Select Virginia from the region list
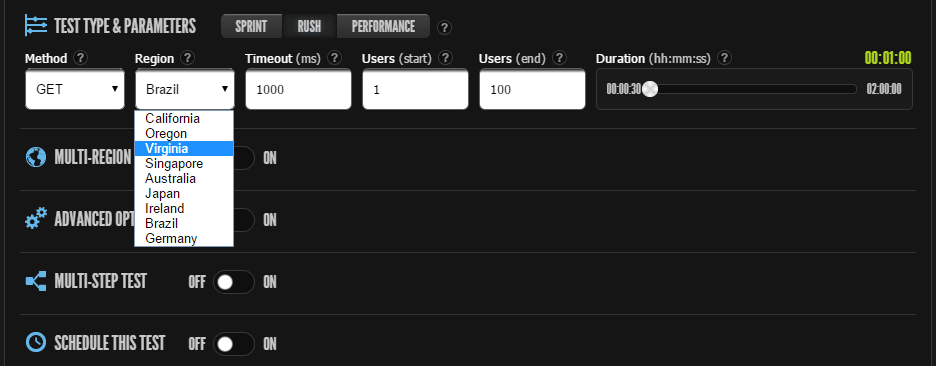The height and width of the screenshot is (366, 936). 184,149
